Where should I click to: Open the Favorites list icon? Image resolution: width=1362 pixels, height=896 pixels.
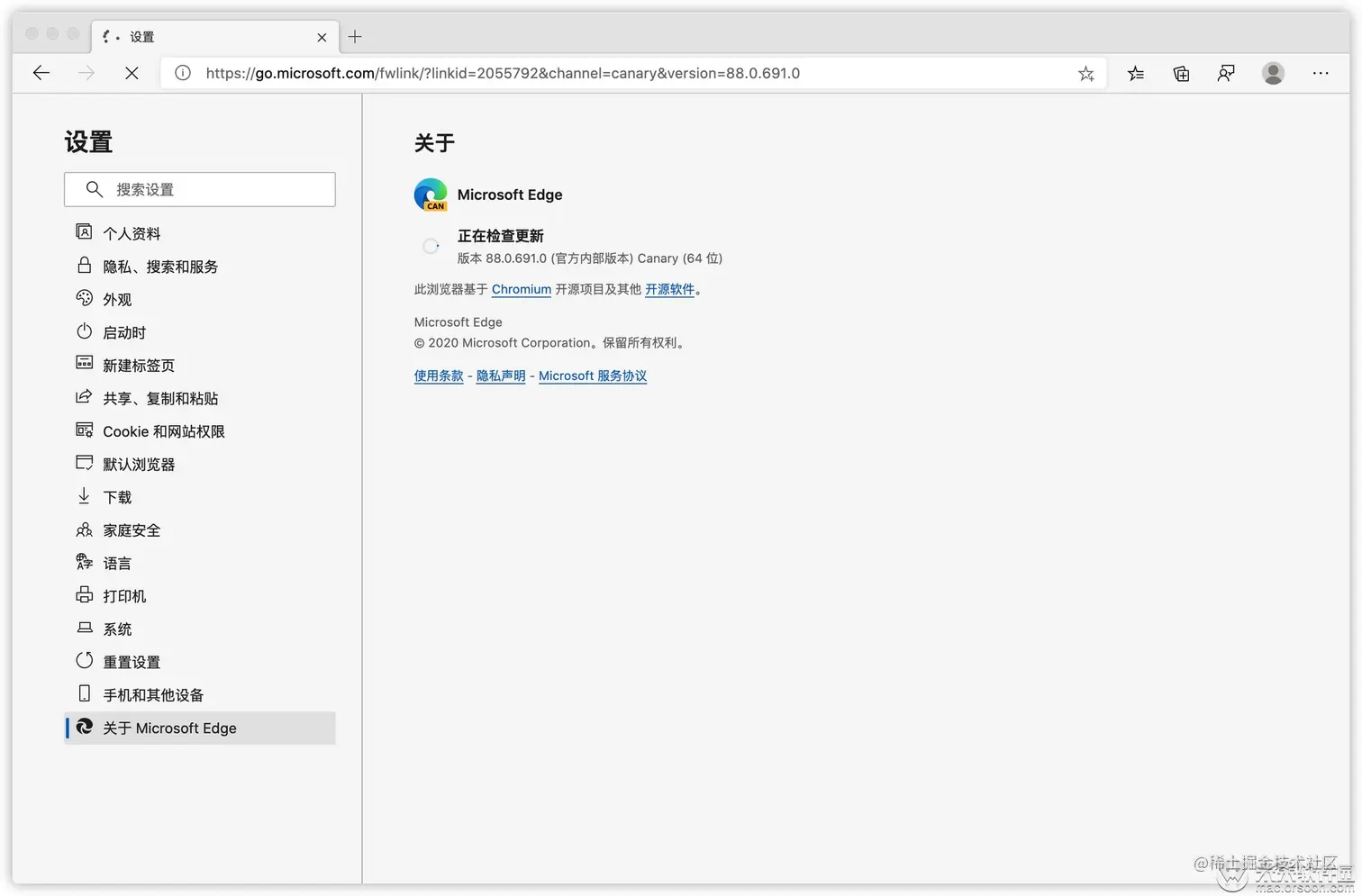coord(1136,74)
